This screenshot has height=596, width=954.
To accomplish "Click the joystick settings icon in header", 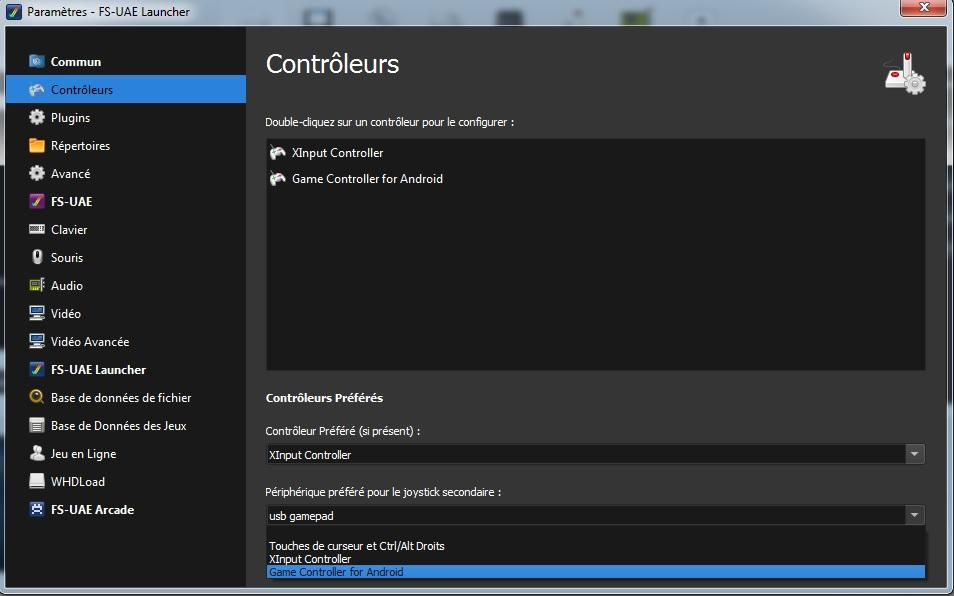I will [905, 74].
